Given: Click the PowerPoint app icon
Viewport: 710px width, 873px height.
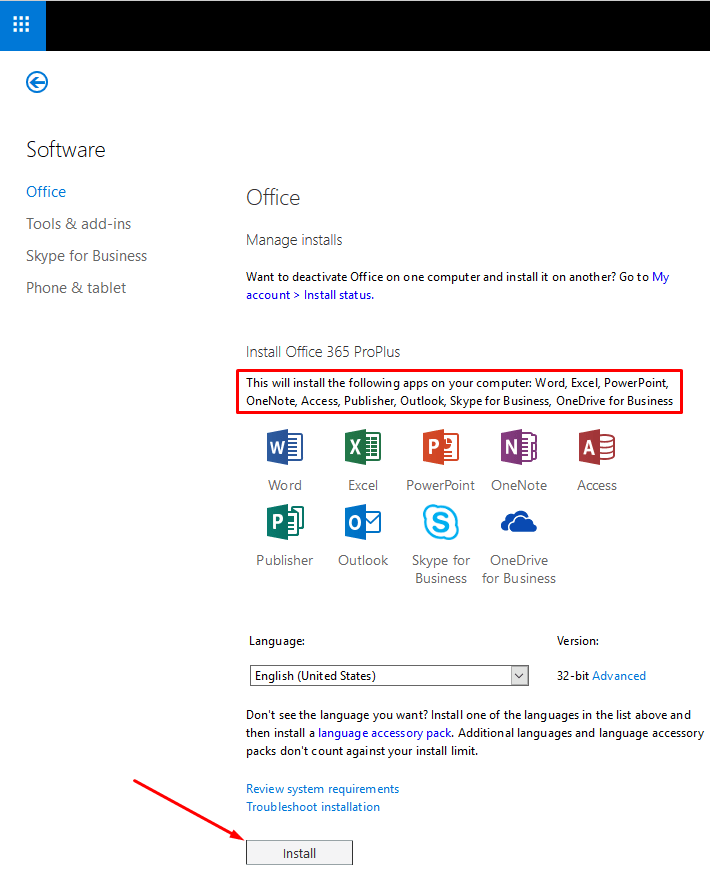Looking at the screenshot, I should point(440,447).
